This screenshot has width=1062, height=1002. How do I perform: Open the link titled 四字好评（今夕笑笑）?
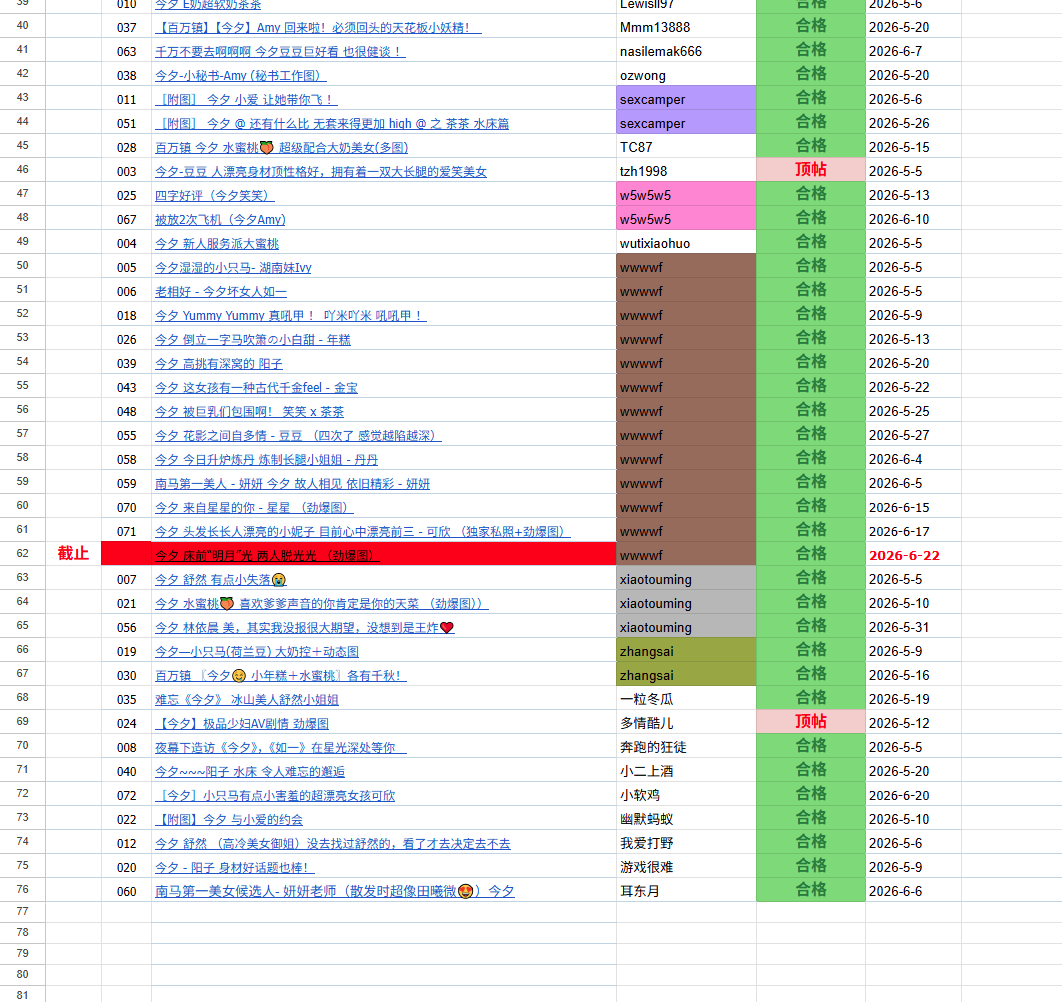pyautogui.click(x=215, y=196)
